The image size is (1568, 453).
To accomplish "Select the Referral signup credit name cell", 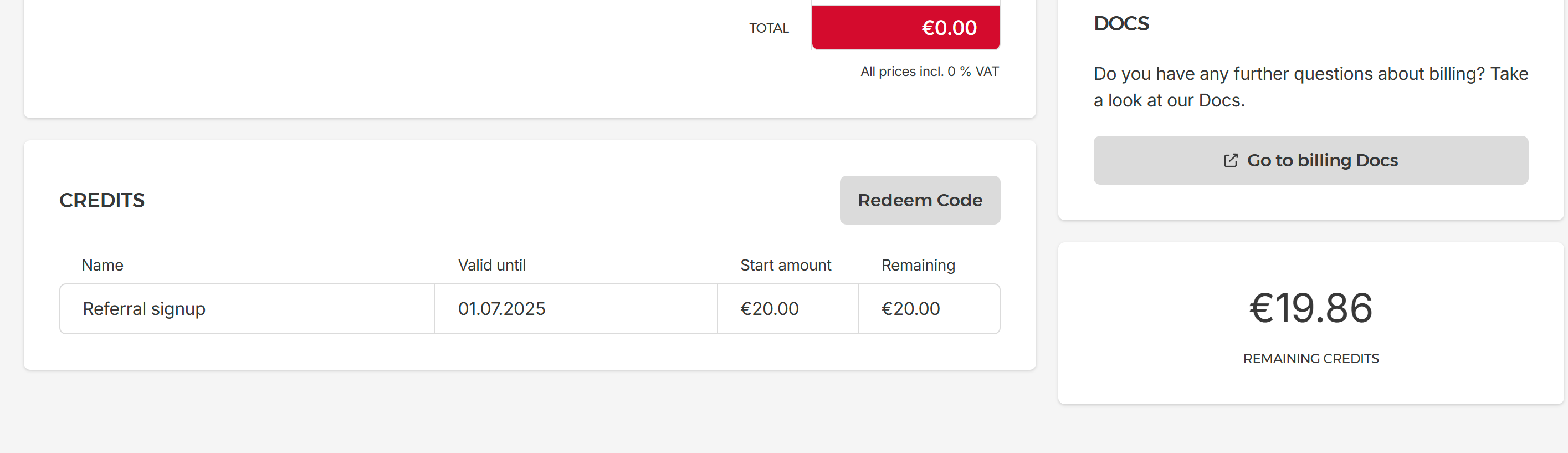I will [247, 309].
